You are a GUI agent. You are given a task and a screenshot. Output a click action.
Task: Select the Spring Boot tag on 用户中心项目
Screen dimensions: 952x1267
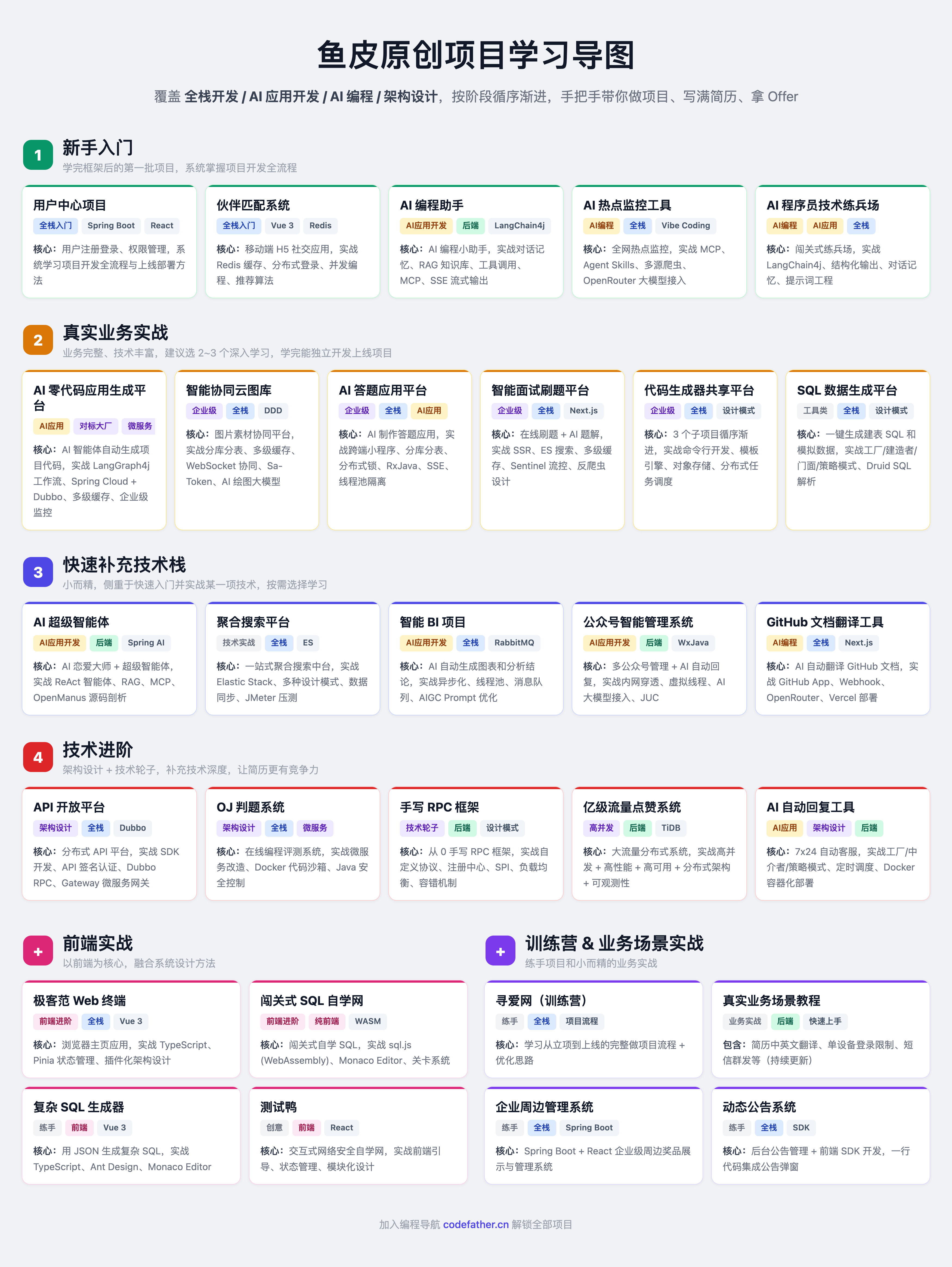pyautogui.click(x=111, y=226)
